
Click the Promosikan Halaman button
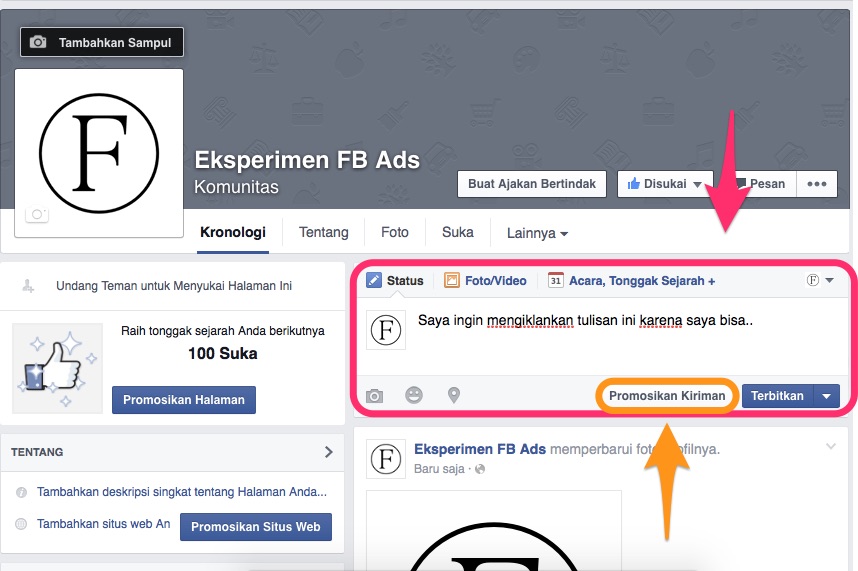184,400
